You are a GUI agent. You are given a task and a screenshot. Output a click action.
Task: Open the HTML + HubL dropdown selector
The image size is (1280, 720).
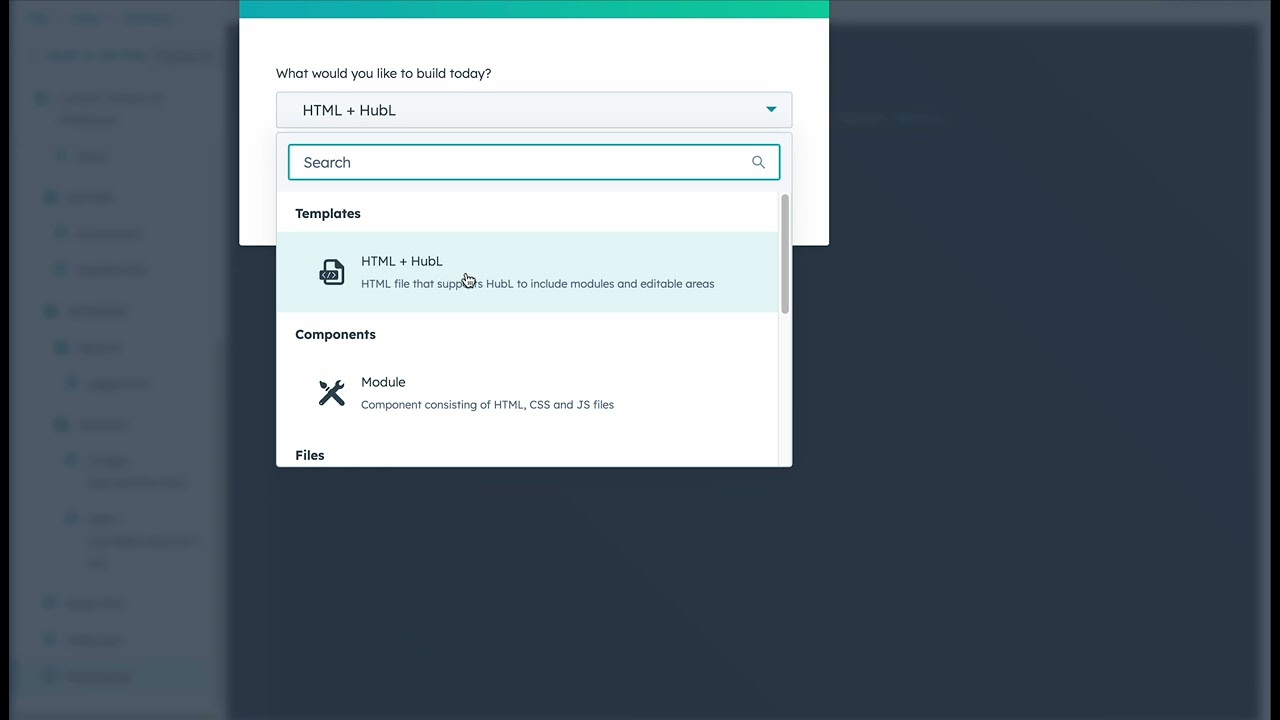[534, 110]
